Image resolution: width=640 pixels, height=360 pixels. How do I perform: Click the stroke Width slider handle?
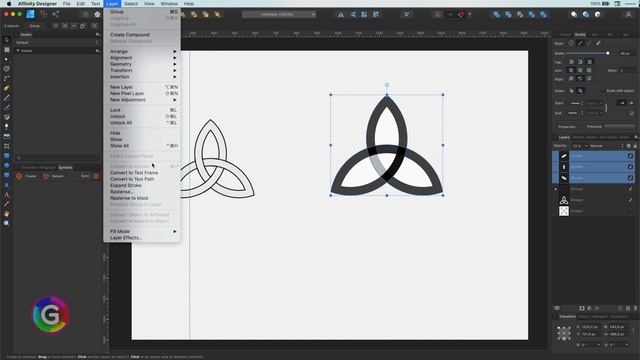point(608,53)
